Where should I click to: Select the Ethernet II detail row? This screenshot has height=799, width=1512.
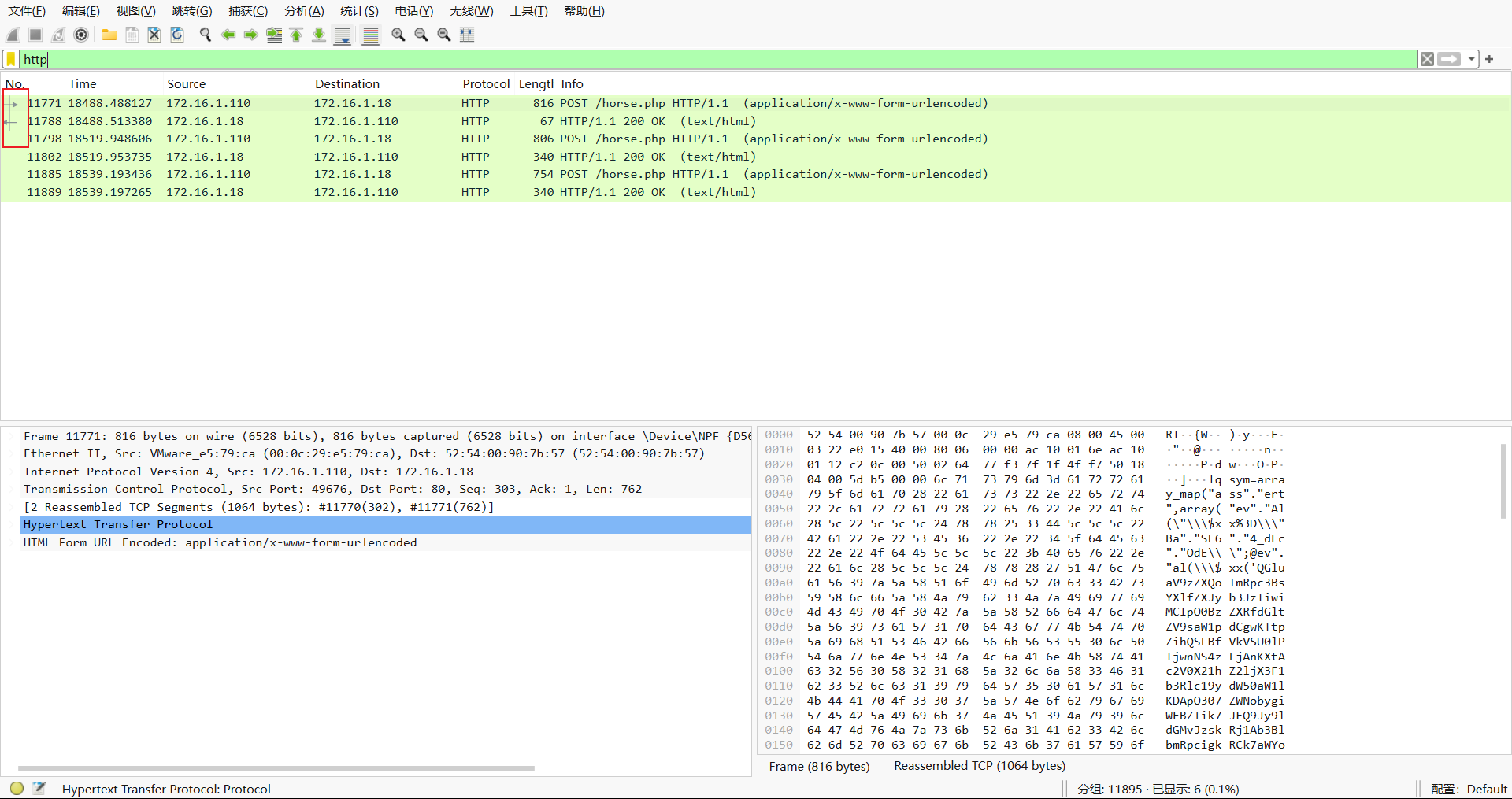[x=386, y=453]
